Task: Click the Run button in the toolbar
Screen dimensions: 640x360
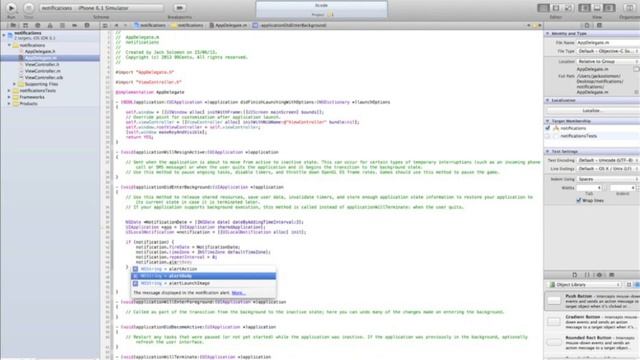Action: point(11,8)
